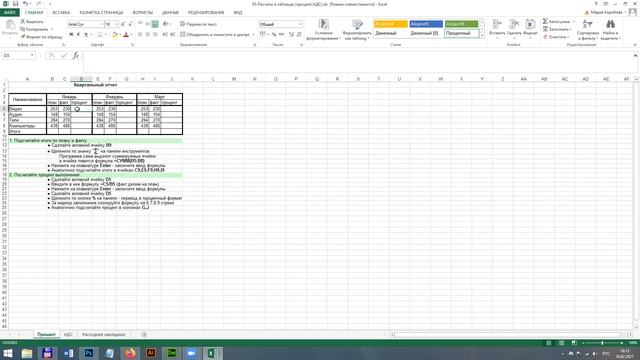
Task: Click the Delete (Удалить) cells icon
Action: coord(514,24)
